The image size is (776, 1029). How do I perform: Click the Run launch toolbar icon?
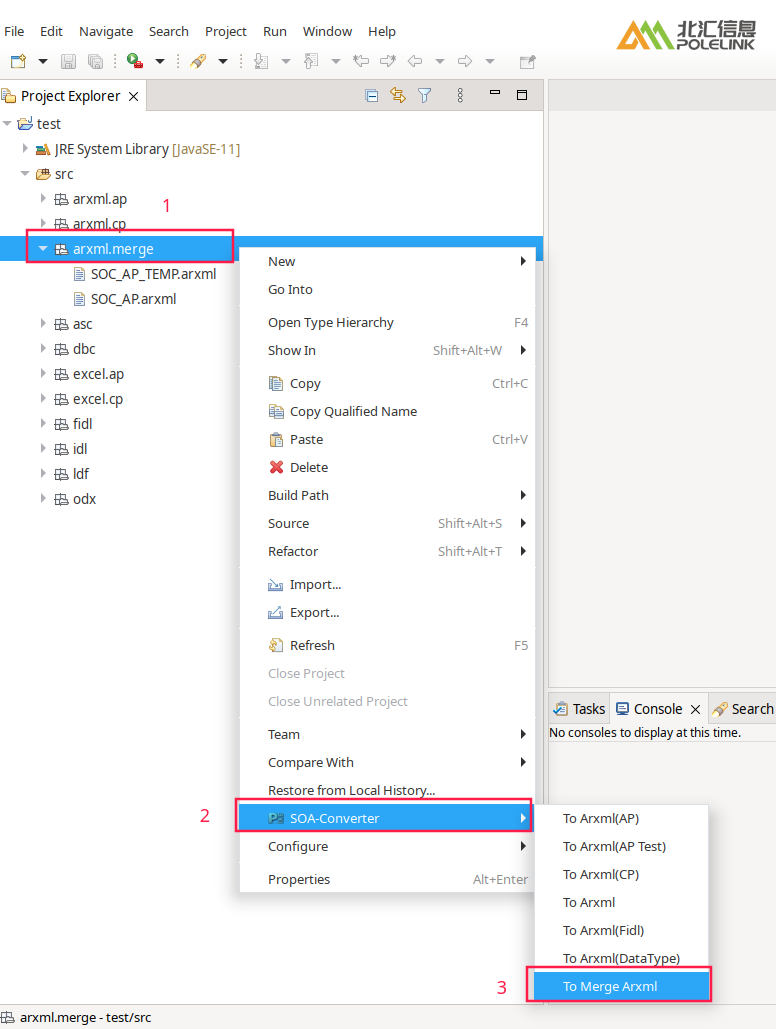click(x=135, y=62)
